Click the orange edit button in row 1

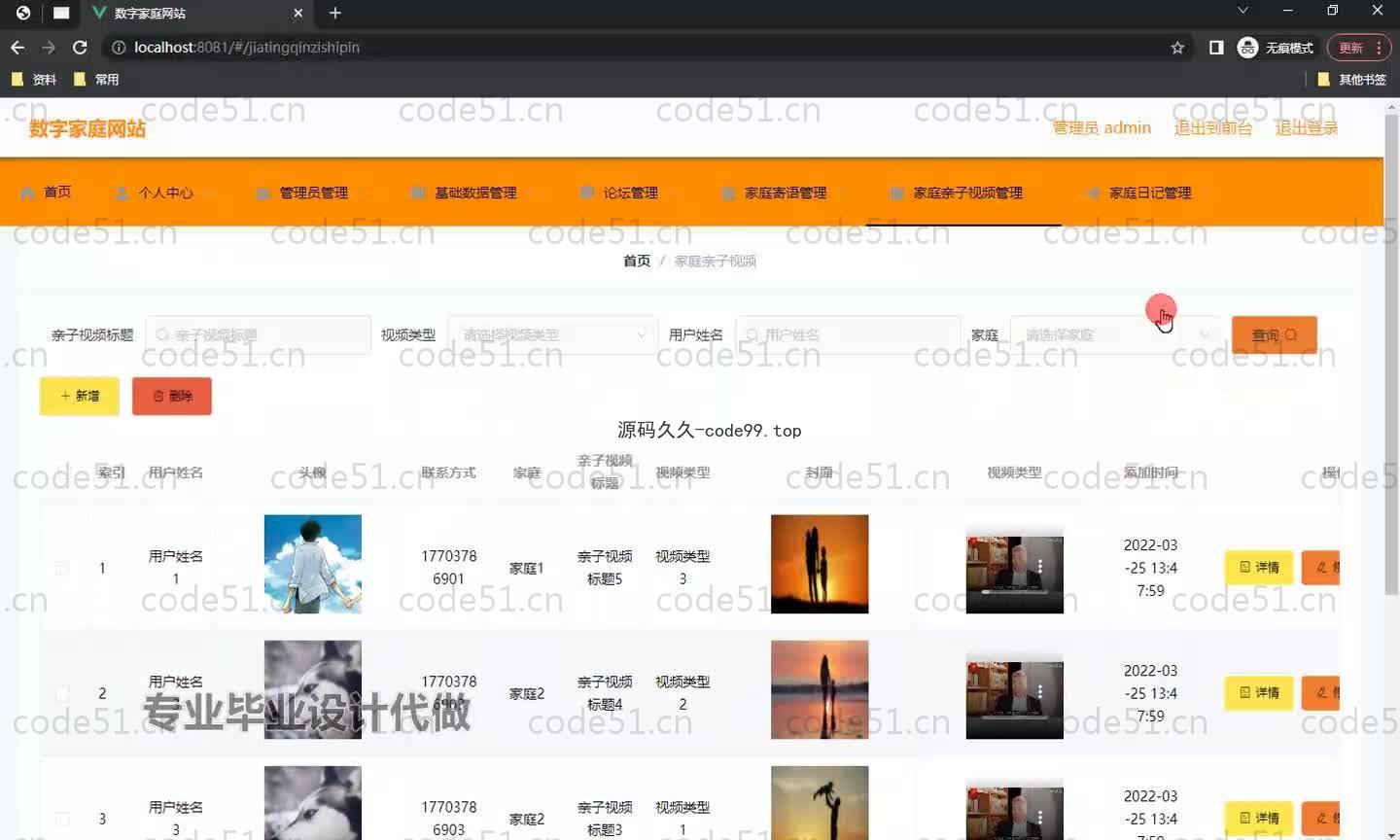tap(1321, 567)
